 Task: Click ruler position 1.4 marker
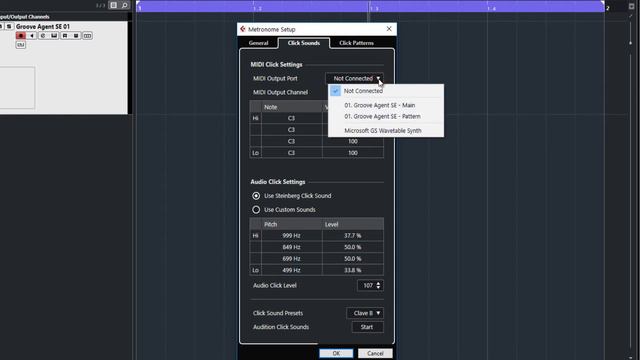tap(491, 8)
